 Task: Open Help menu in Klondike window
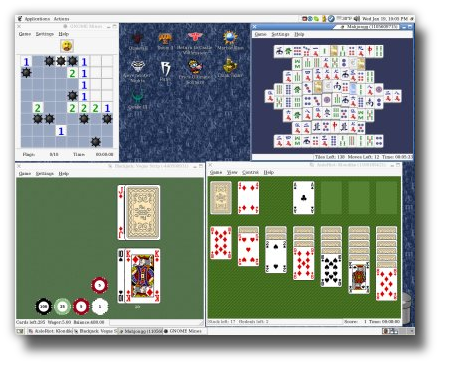pos(269,172)
